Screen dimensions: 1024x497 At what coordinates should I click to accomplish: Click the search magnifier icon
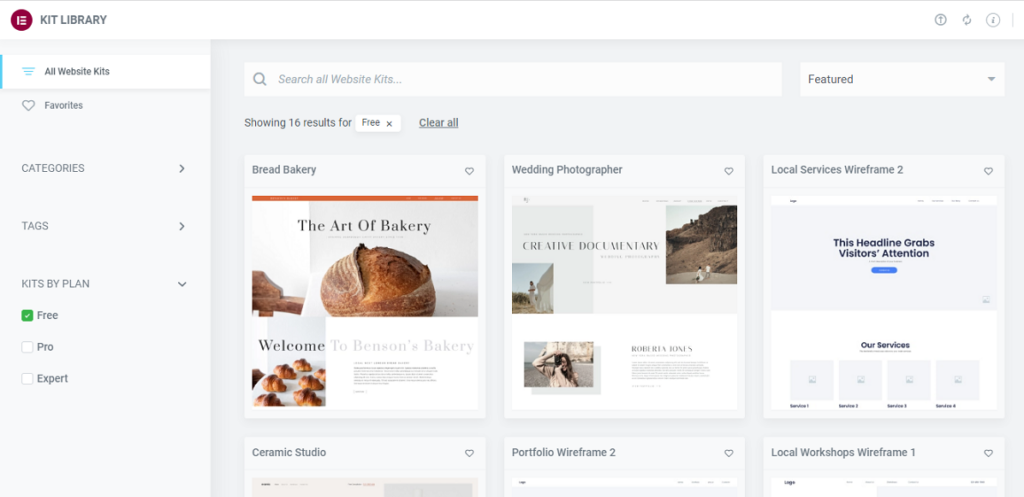pyautogui.click(x=260, y=79)
